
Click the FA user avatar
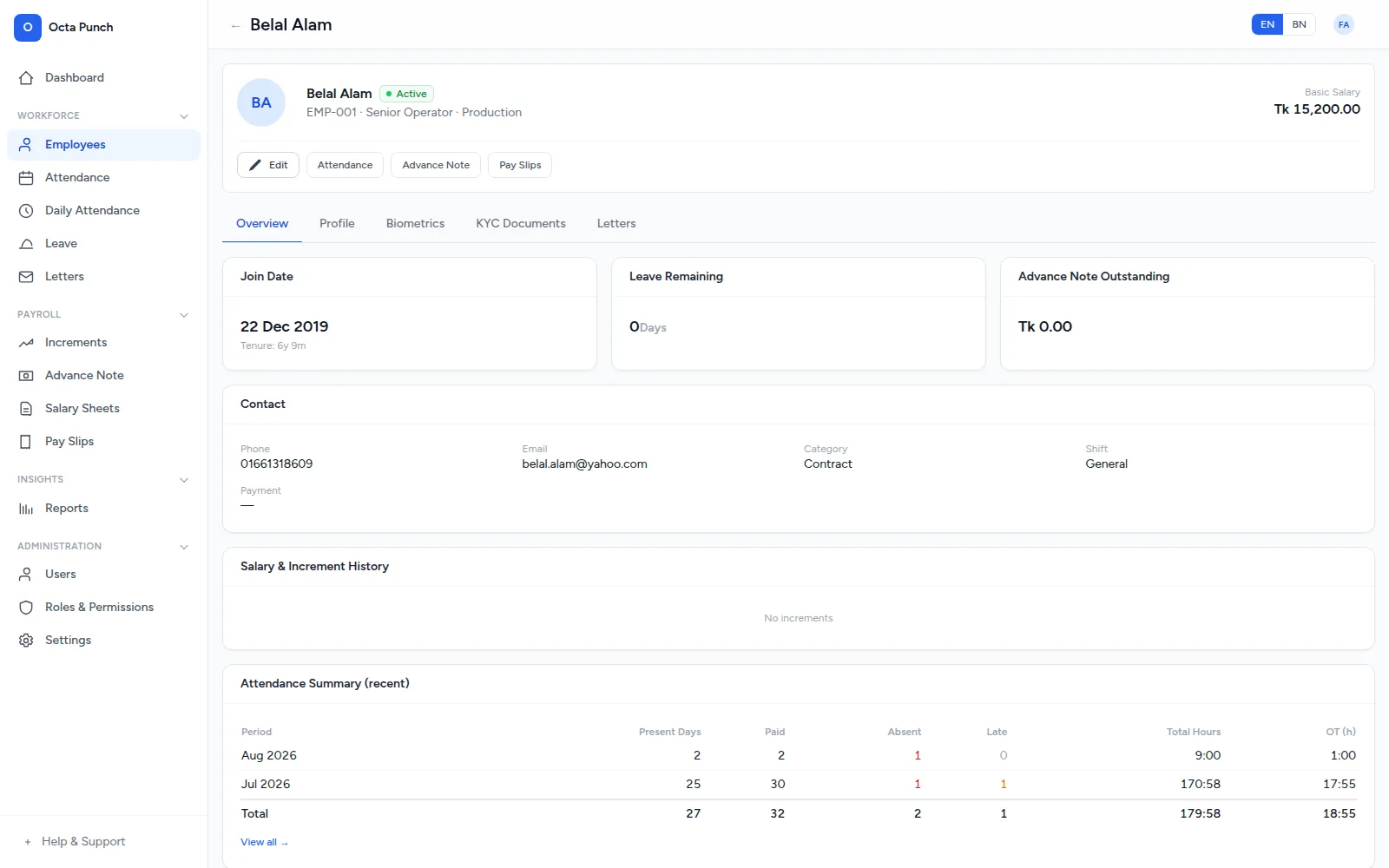[x=1344, y=24]
